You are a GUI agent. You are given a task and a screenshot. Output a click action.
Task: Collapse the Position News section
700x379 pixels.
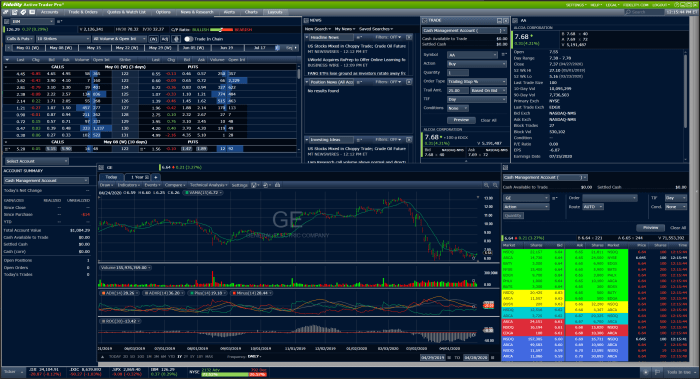(307, 82)
